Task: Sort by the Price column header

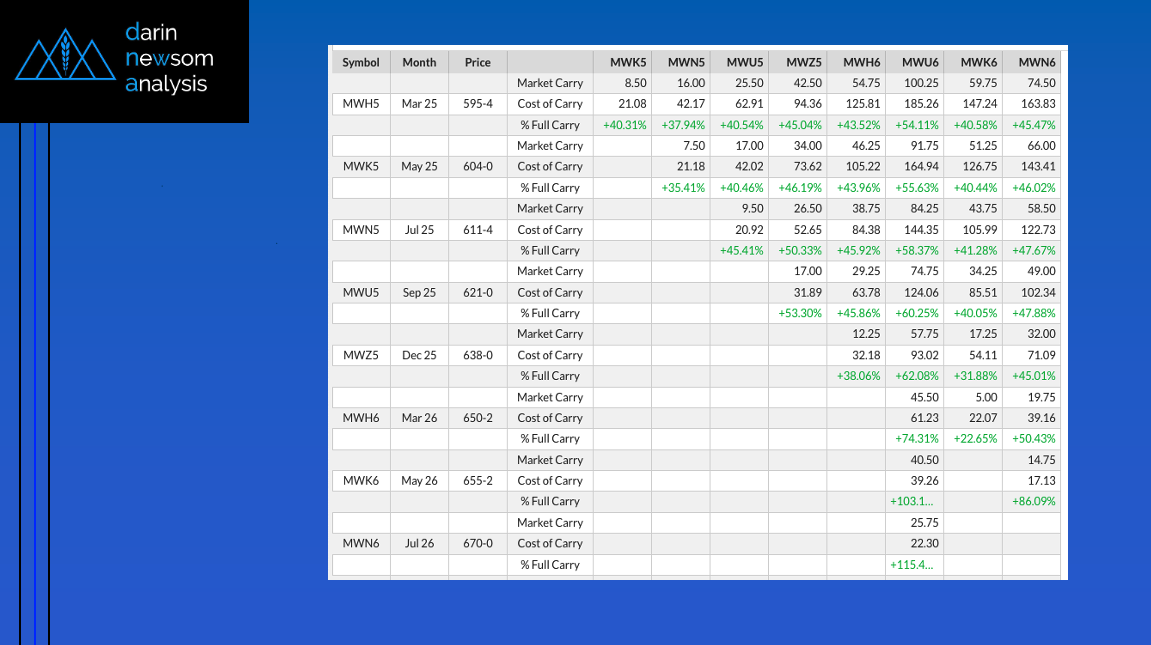Action: tap(478, 62)
